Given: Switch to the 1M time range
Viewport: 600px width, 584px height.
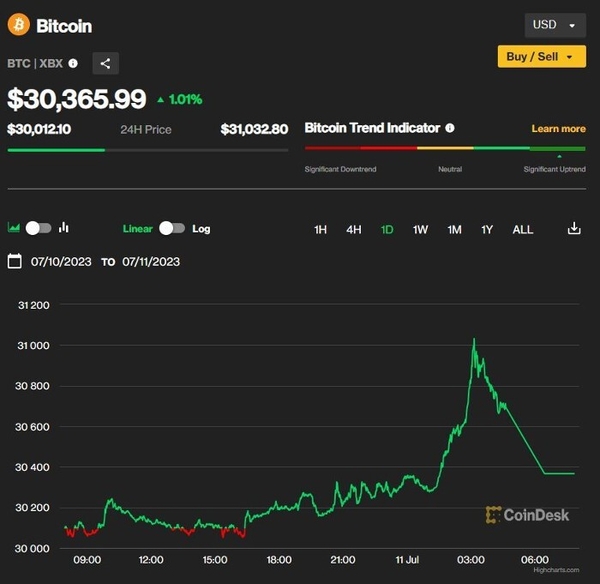Looking at the screenshot, I should coord(454,230).
